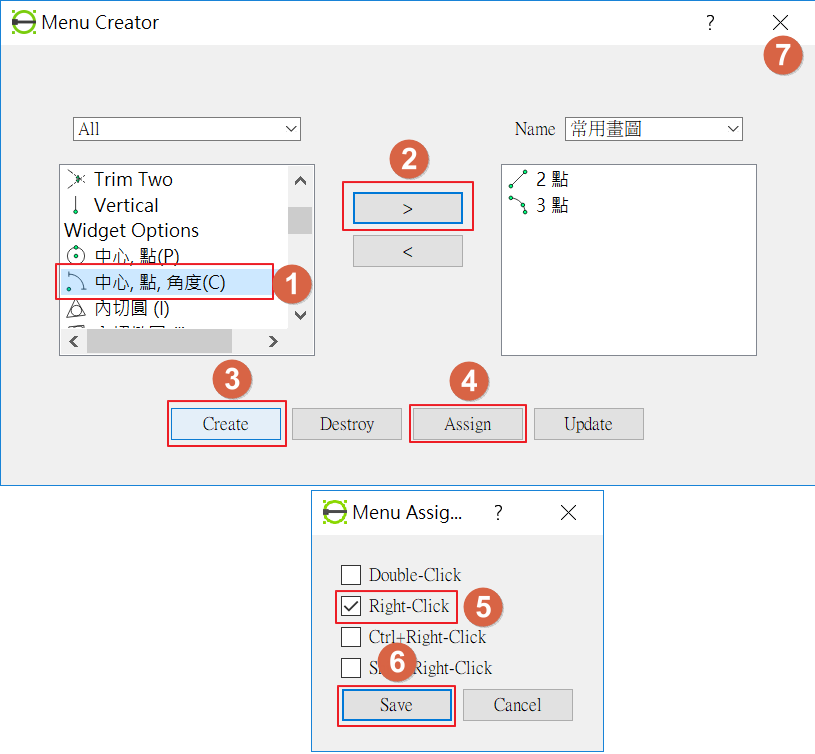This screenshot has width=815, height=754.
Task: Select the 2 點 line icon in menu list
Action: [518, 179]
